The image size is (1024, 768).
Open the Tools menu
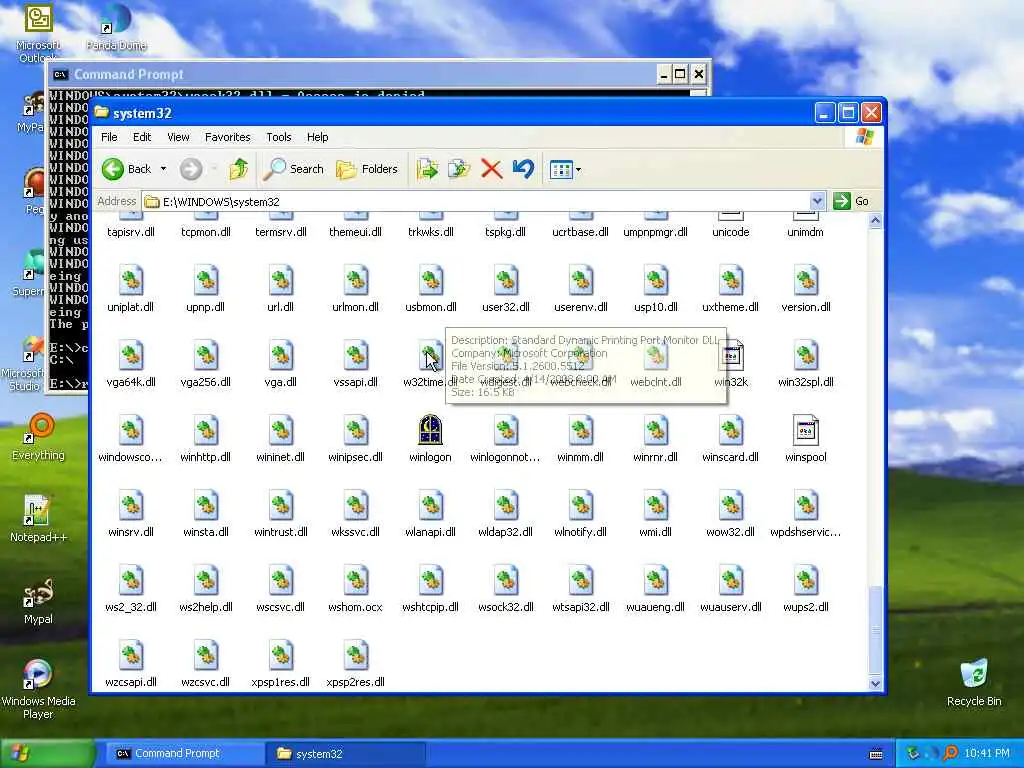point(279,137)
